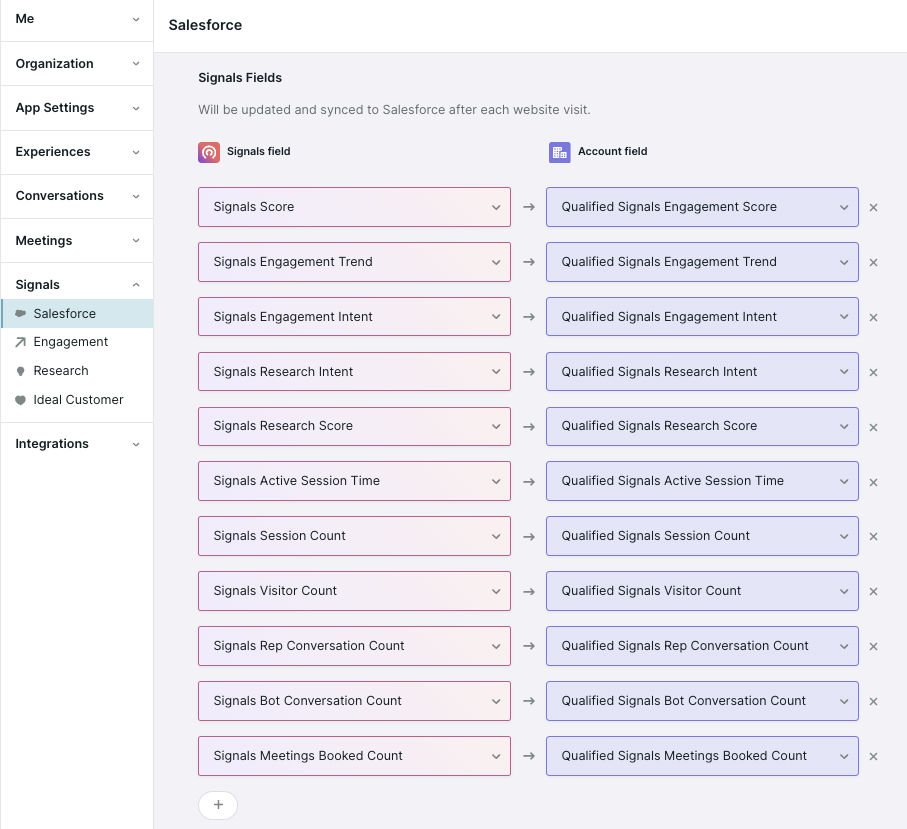Delete the Signals Engagement Intent mapping

pos(873,317)
